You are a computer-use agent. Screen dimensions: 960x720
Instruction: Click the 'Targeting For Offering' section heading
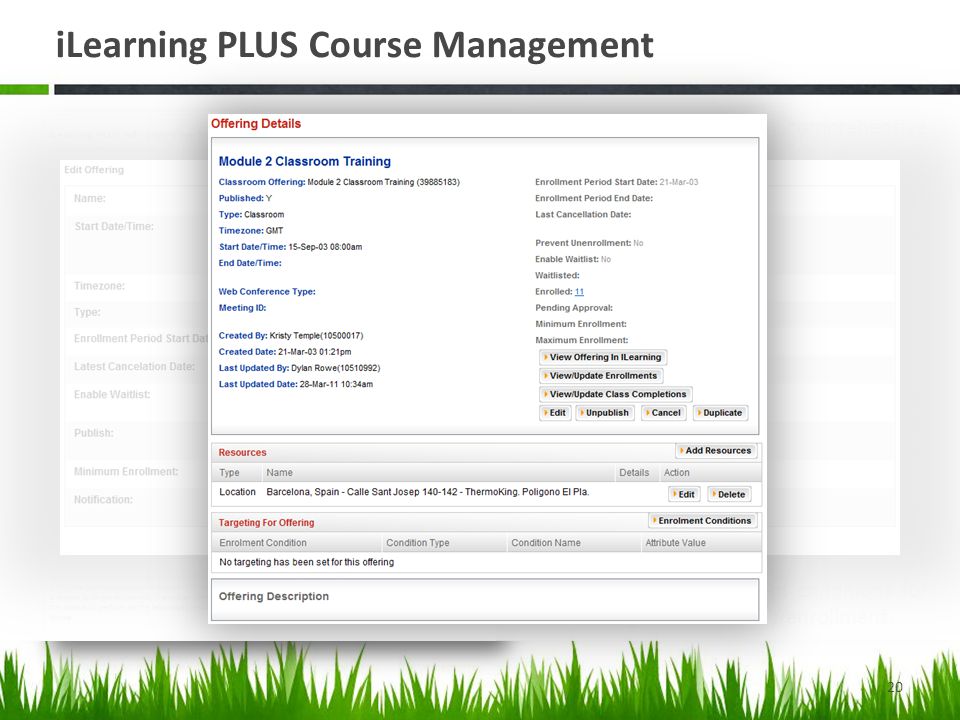click(266, 522)
